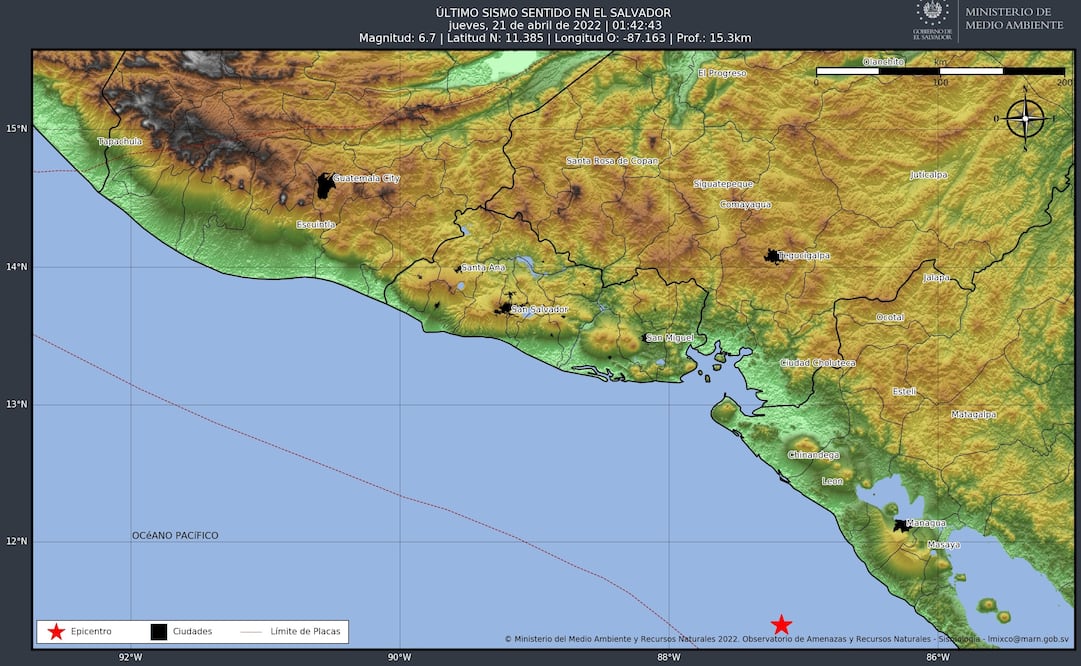
Task: Toggle the Epicentro legend label
Action: tap(90, 631)
